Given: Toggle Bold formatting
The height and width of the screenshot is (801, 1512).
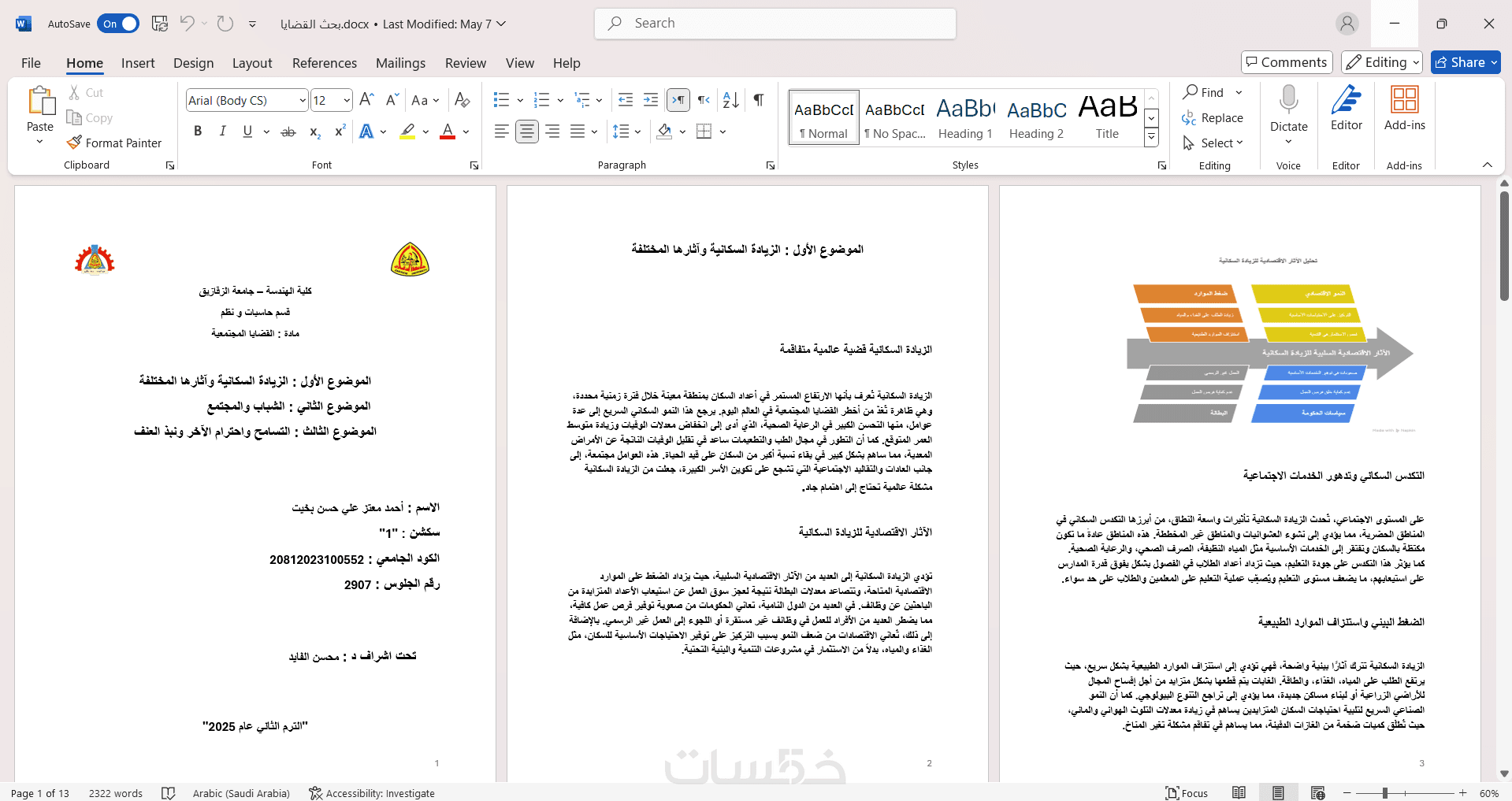Looking at the screenshot, I should (x=198, y=132).
